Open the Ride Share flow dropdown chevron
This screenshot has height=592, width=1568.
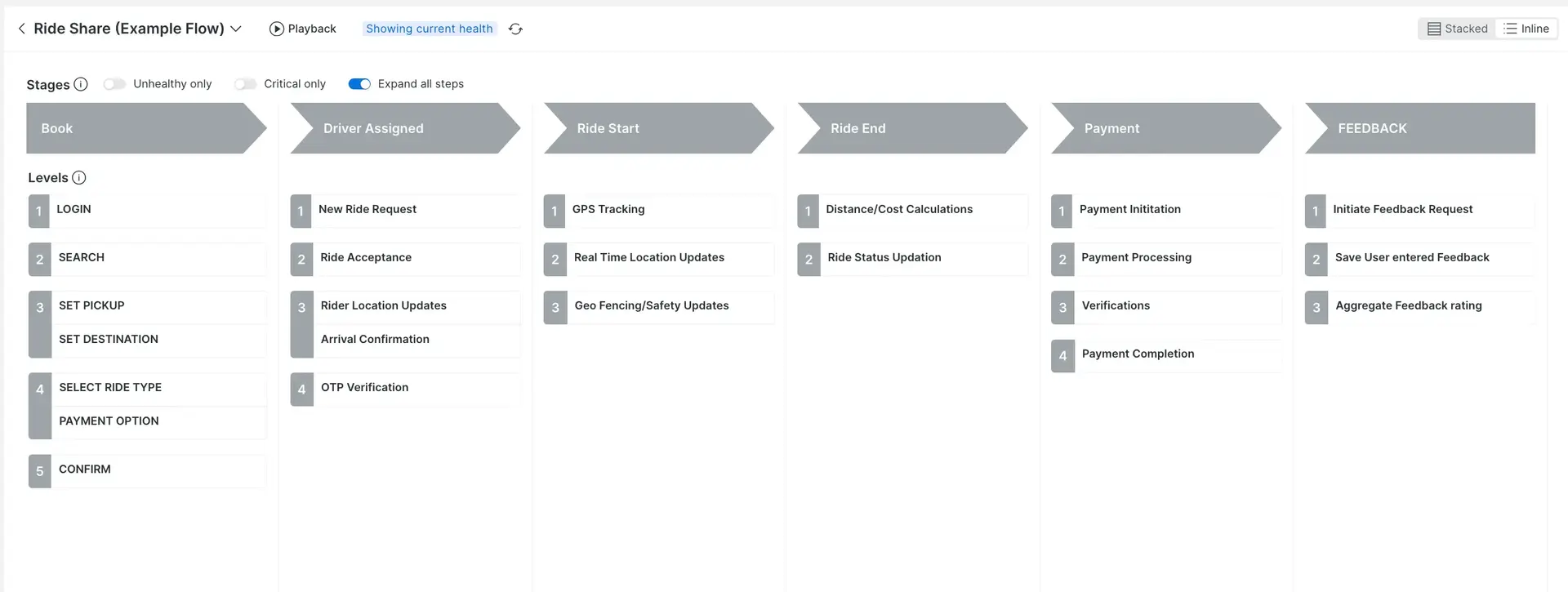pyautogui.click(x=236, y=29)
